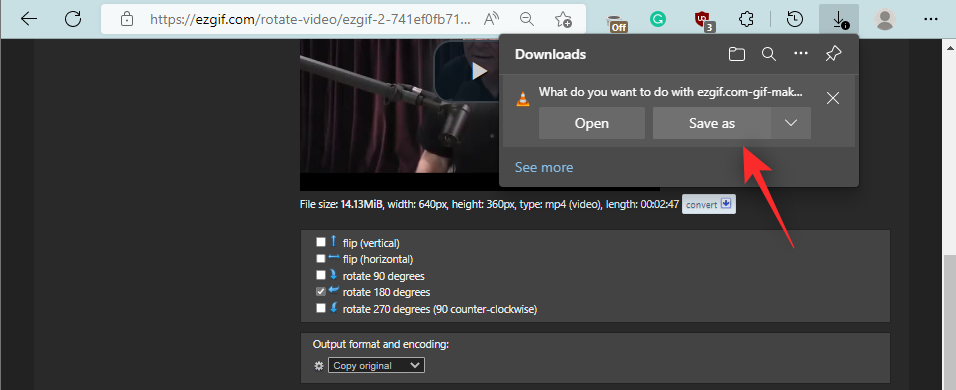The width and height of the screenshot is (956, 390).
Task: Click the file size info text
Action: point(489,205)
